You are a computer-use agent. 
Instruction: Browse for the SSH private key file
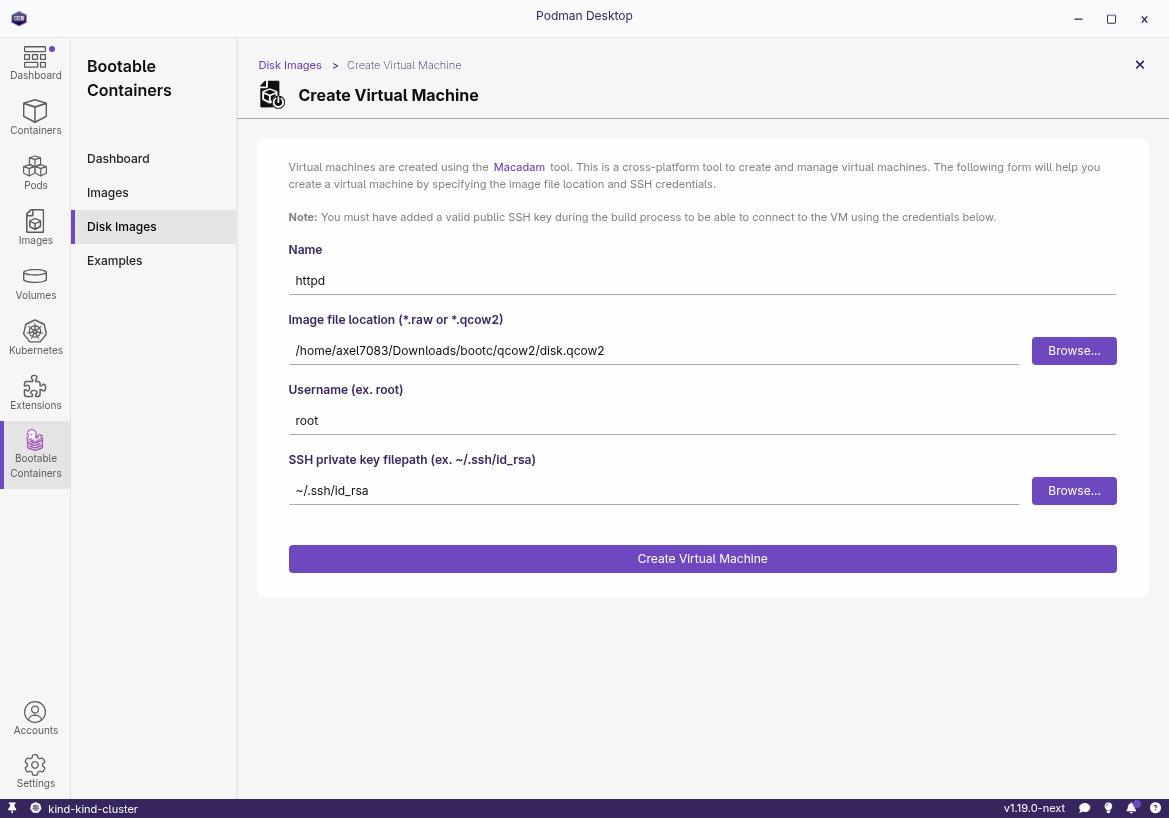pyautogui.click(x=1074, y=491)
